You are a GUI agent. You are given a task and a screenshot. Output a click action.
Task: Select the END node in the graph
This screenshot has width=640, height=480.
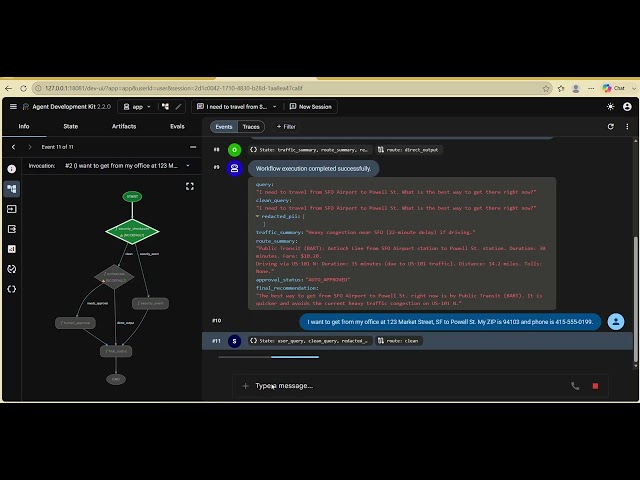(116, 379)
